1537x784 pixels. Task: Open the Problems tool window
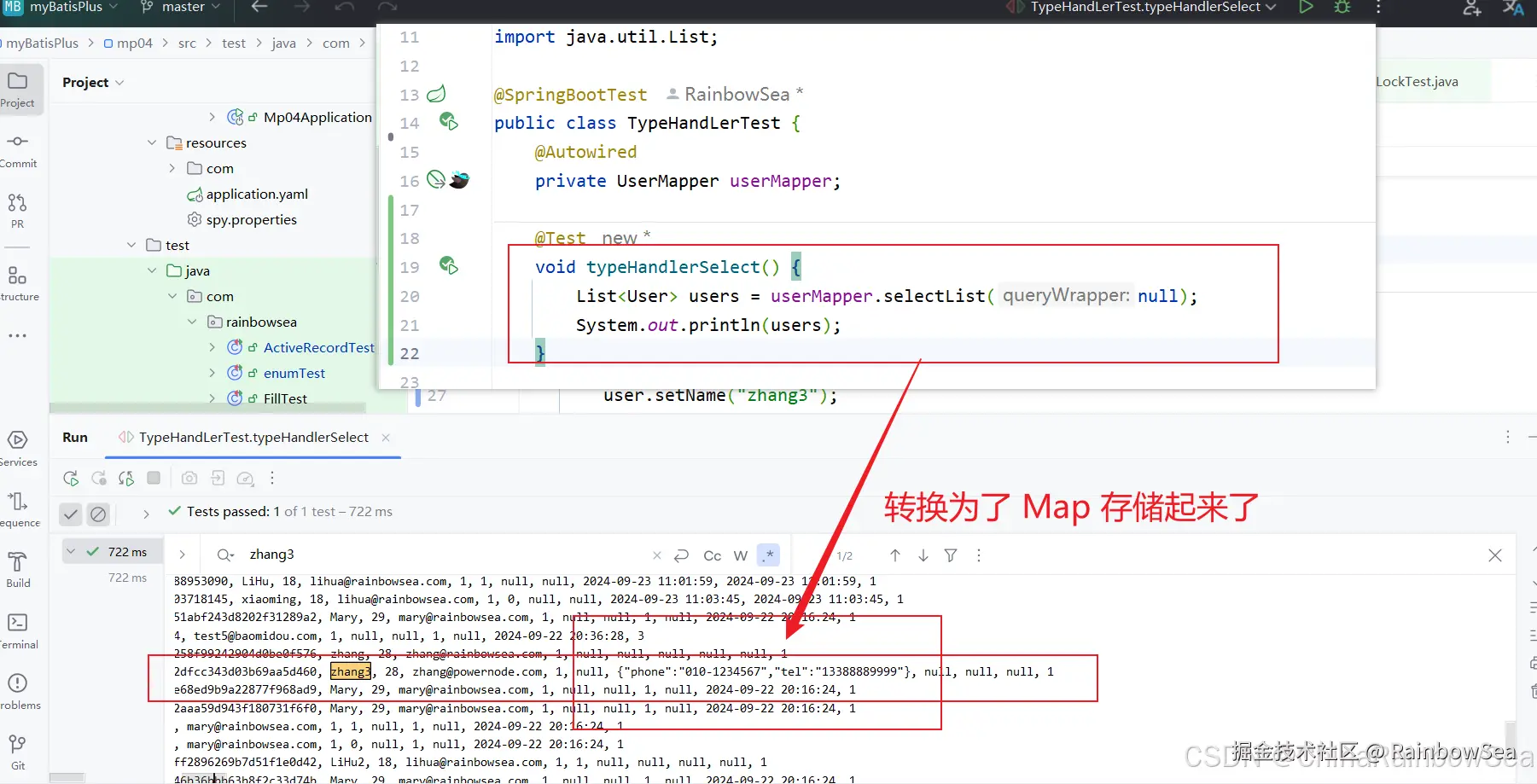[17, 691]
